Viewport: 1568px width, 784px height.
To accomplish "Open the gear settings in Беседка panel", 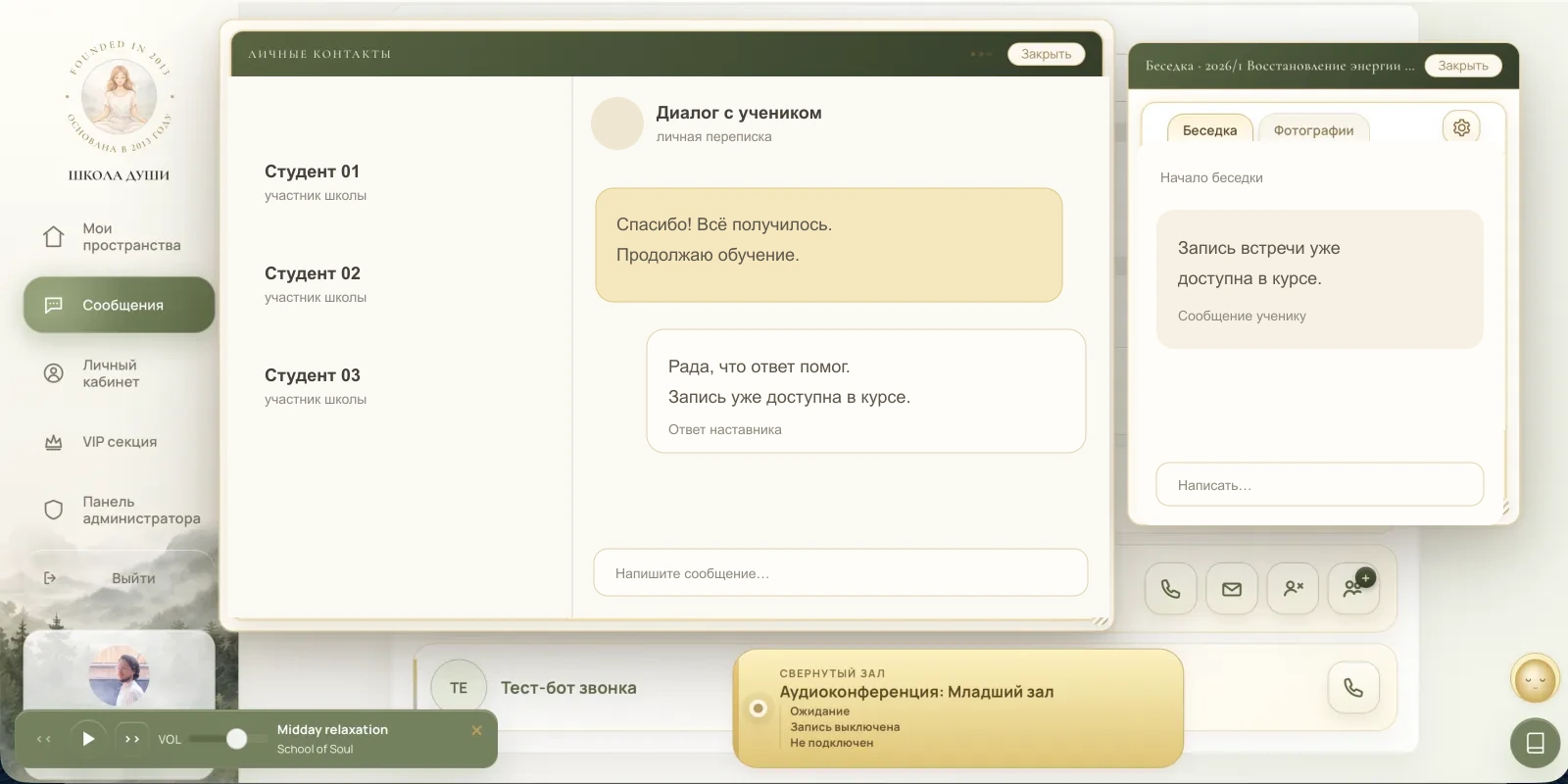I will [x=1461, y=127].
